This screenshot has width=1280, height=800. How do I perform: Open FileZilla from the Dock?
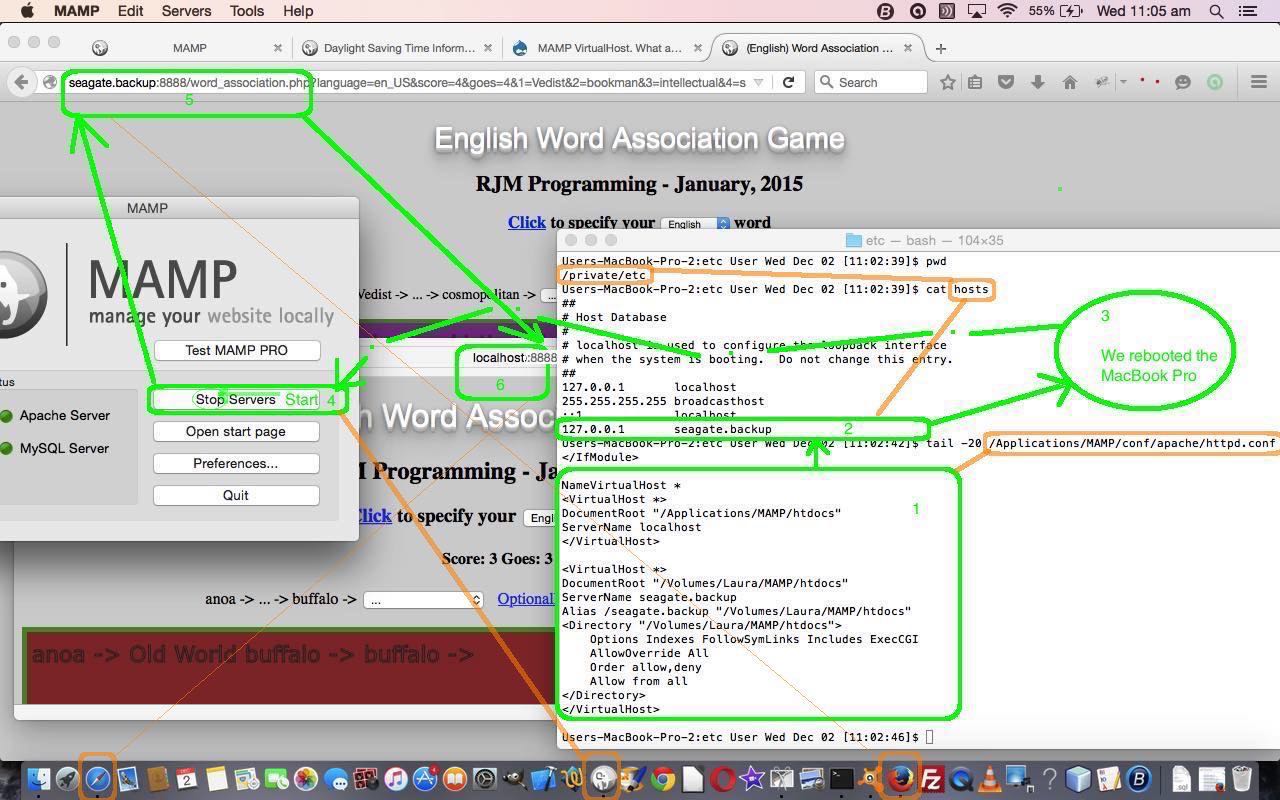coord(932,779)
